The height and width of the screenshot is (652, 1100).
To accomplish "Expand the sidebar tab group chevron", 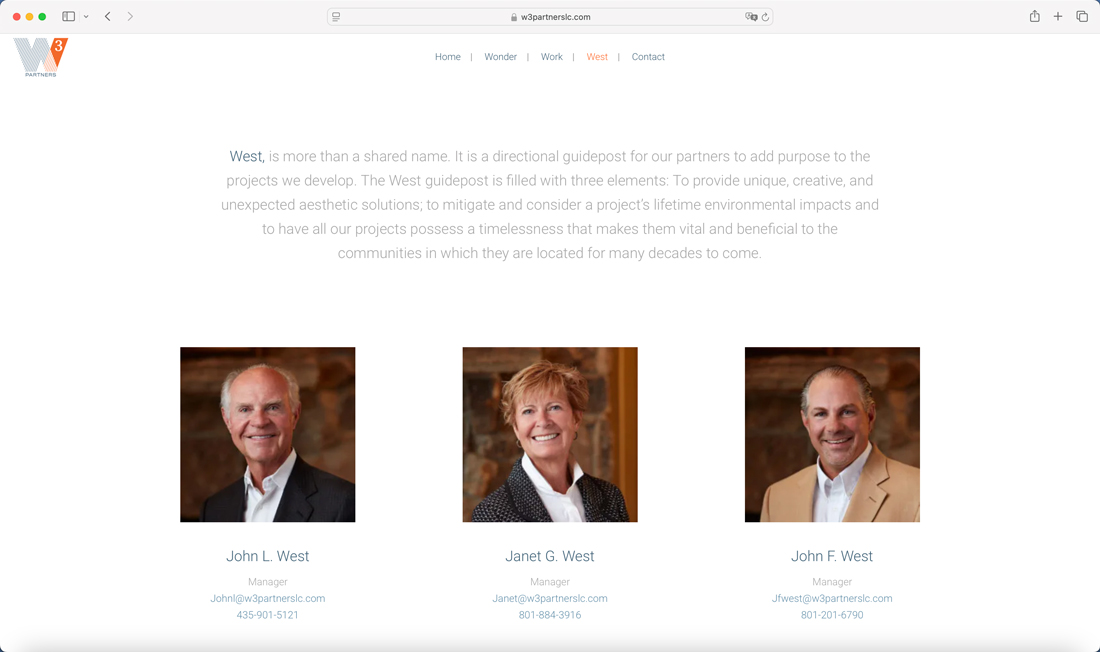I will point(86,16).
